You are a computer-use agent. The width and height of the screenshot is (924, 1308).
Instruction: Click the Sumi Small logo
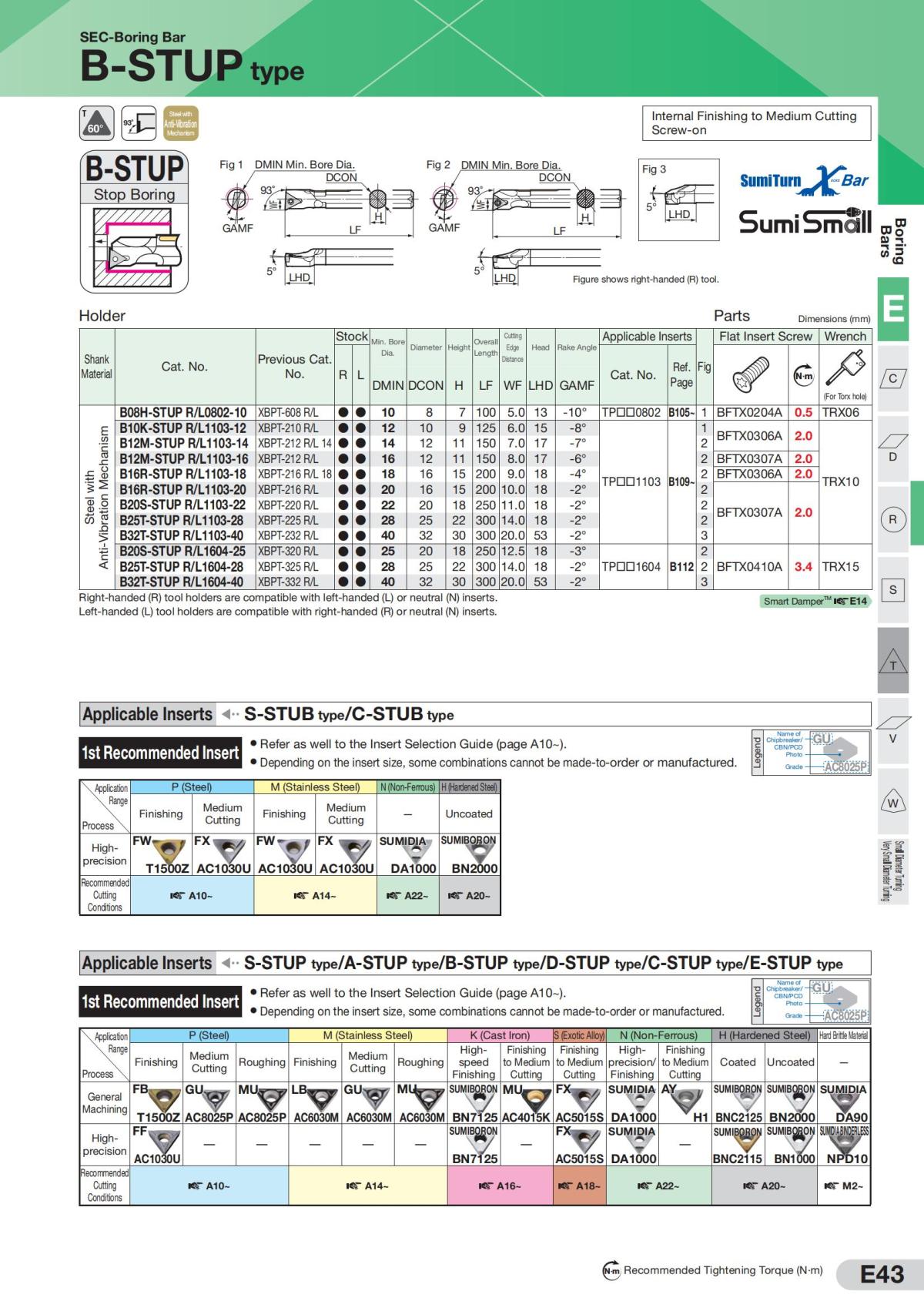coord(805,221)
